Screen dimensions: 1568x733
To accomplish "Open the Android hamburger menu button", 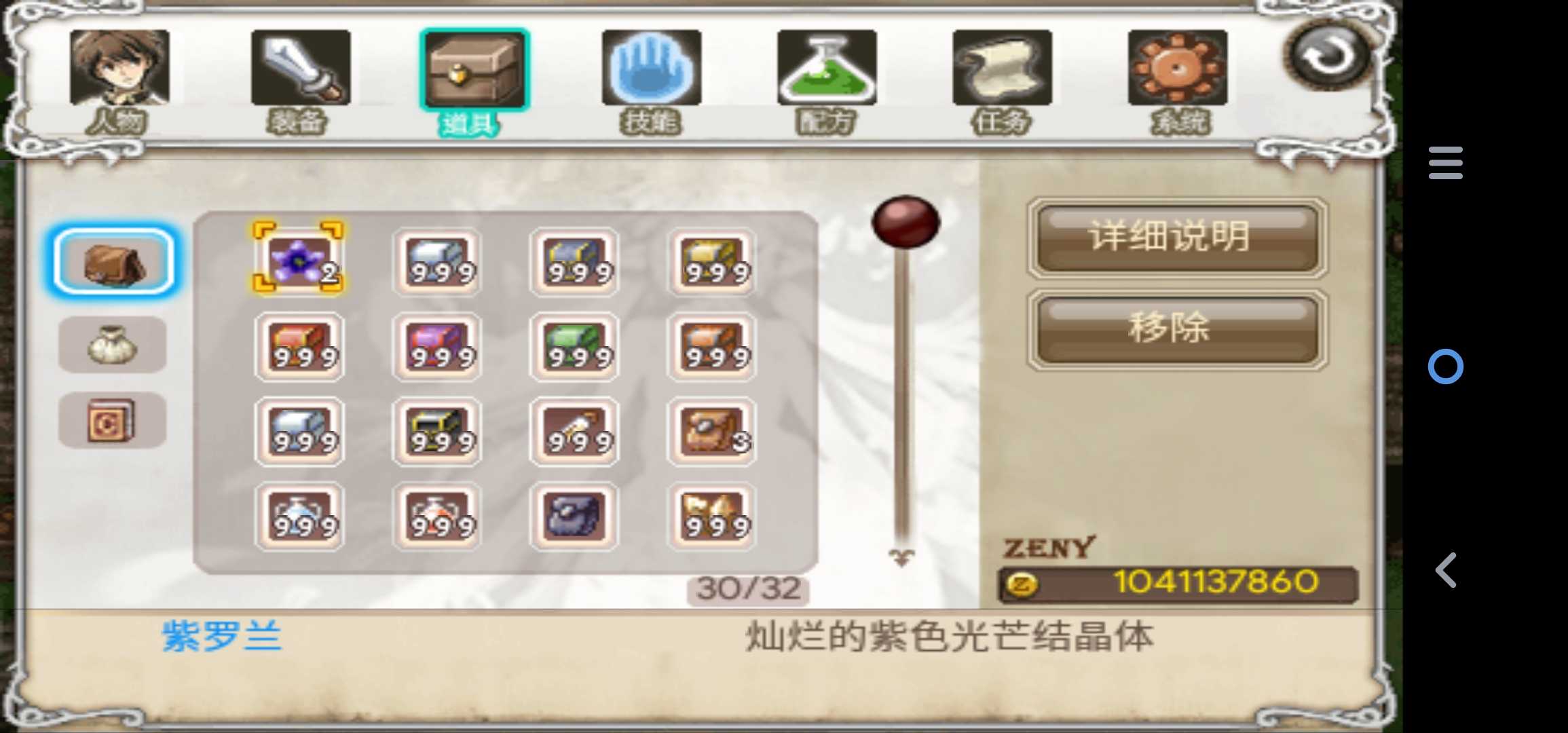I will click(x=1446, y=163).
